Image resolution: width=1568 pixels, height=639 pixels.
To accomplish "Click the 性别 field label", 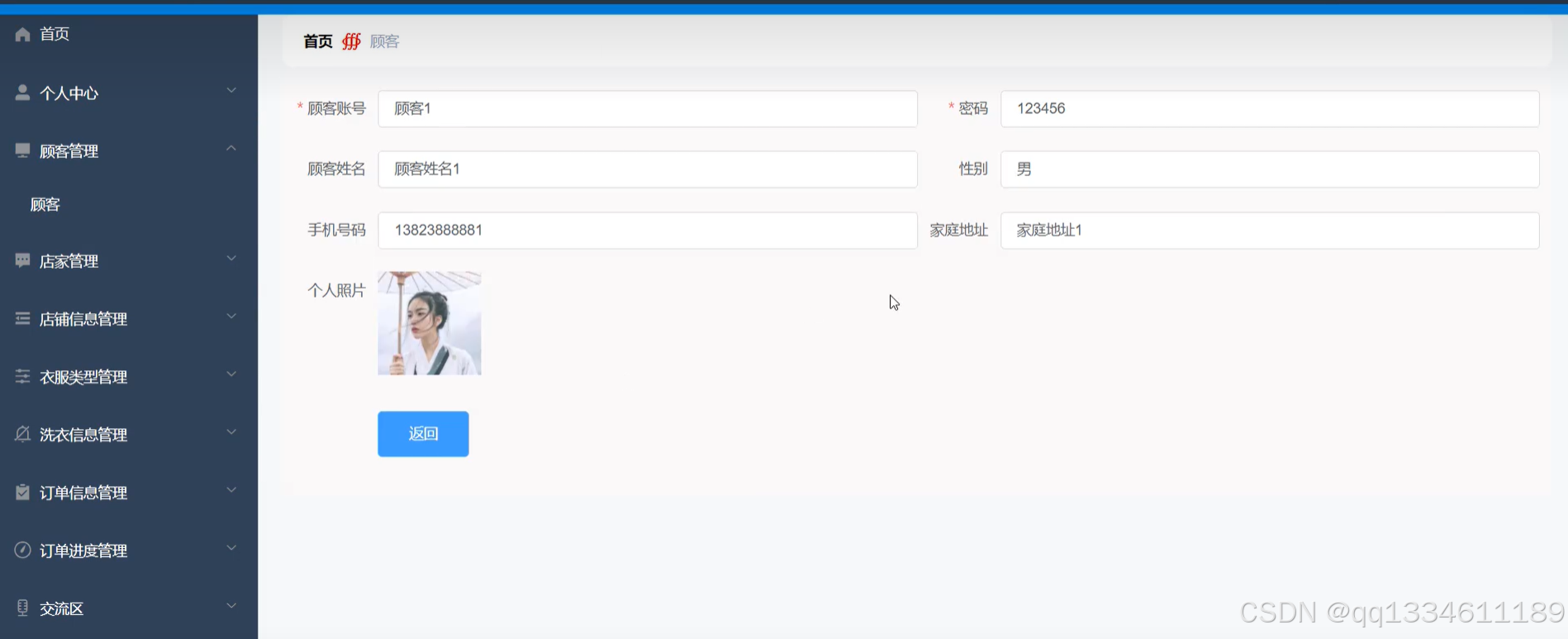I will pos(973,169).
